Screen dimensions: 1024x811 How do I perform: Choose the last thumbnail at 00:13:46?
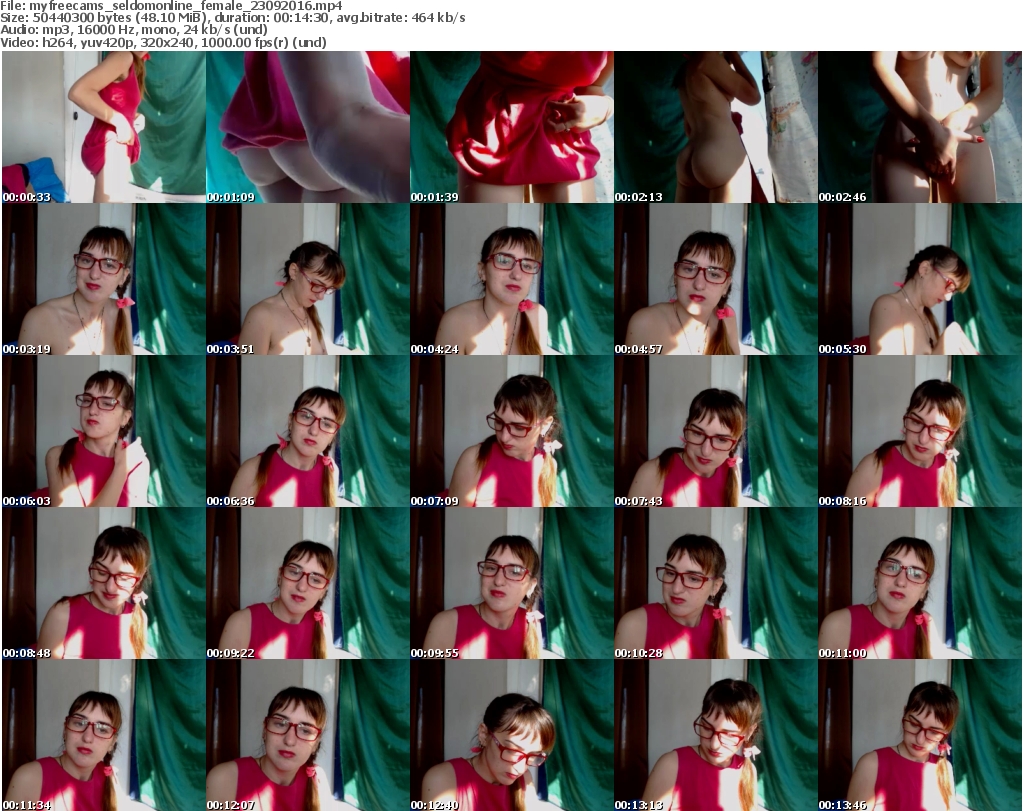point(919,735)
